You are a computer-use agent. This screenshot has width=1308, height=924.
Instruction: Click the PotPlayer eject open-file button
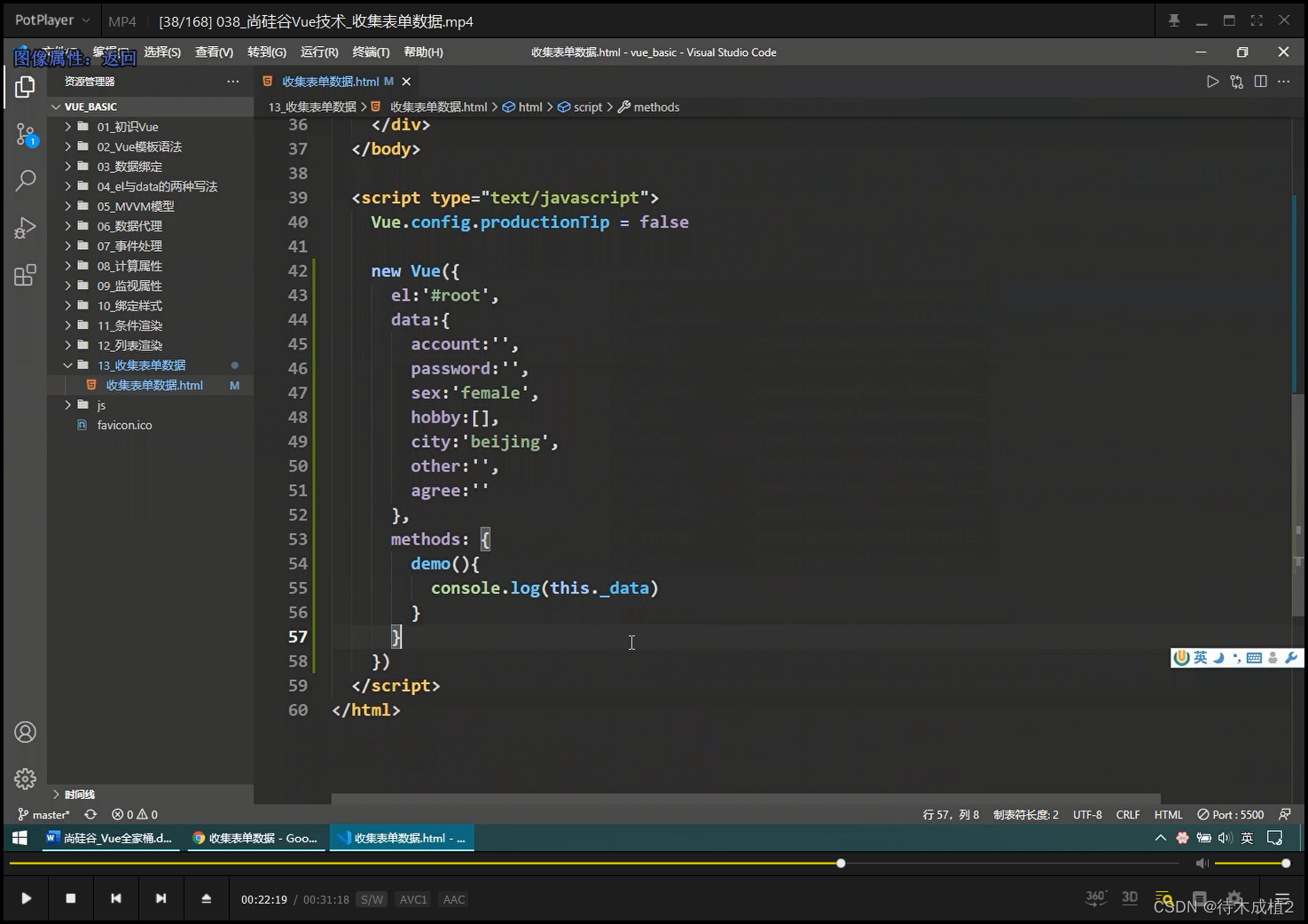pos(206,898)
